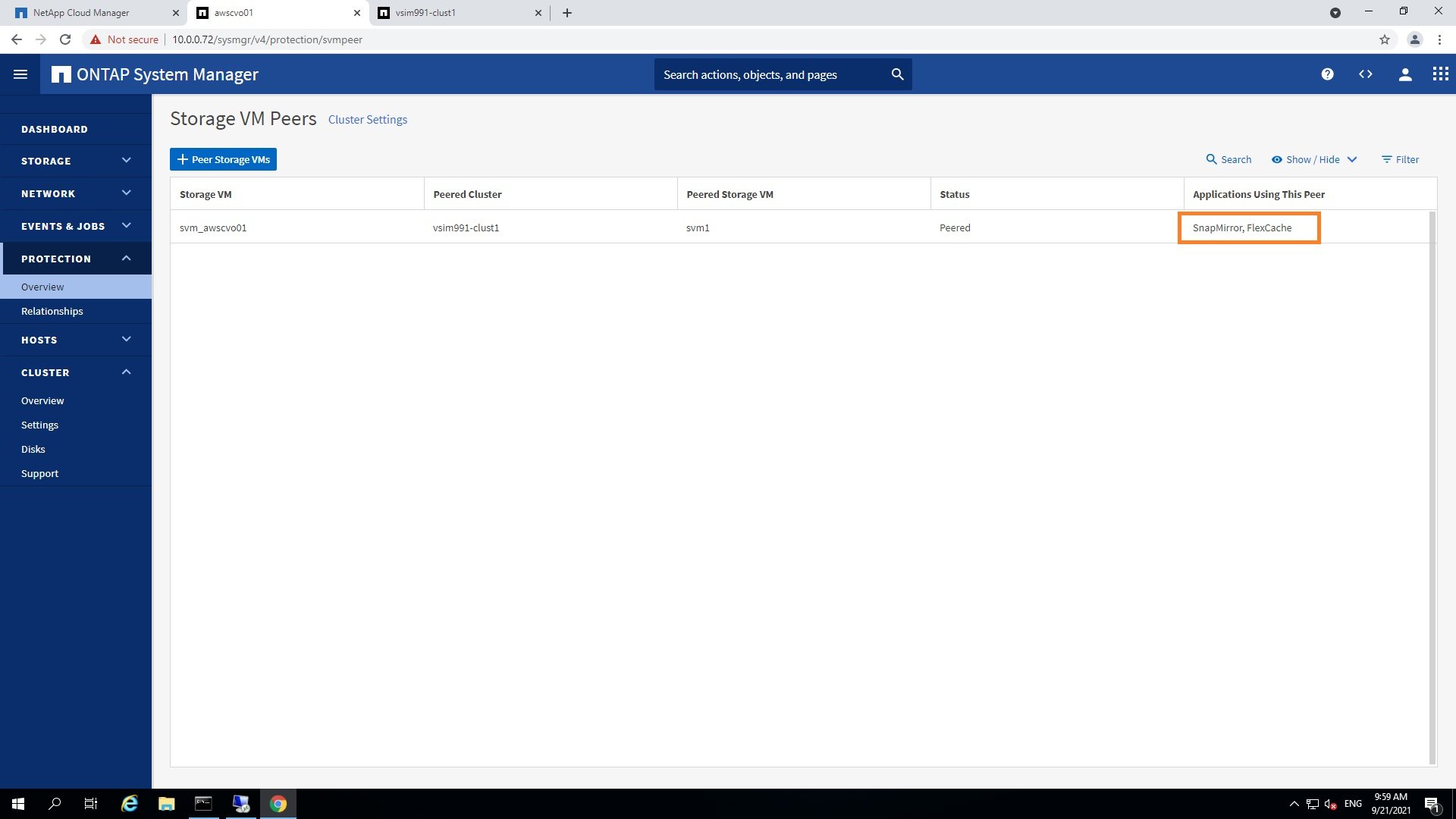Open the user account icon in header
Image resolution: width=1456 pixels, height=819 pixels.
1405,74
